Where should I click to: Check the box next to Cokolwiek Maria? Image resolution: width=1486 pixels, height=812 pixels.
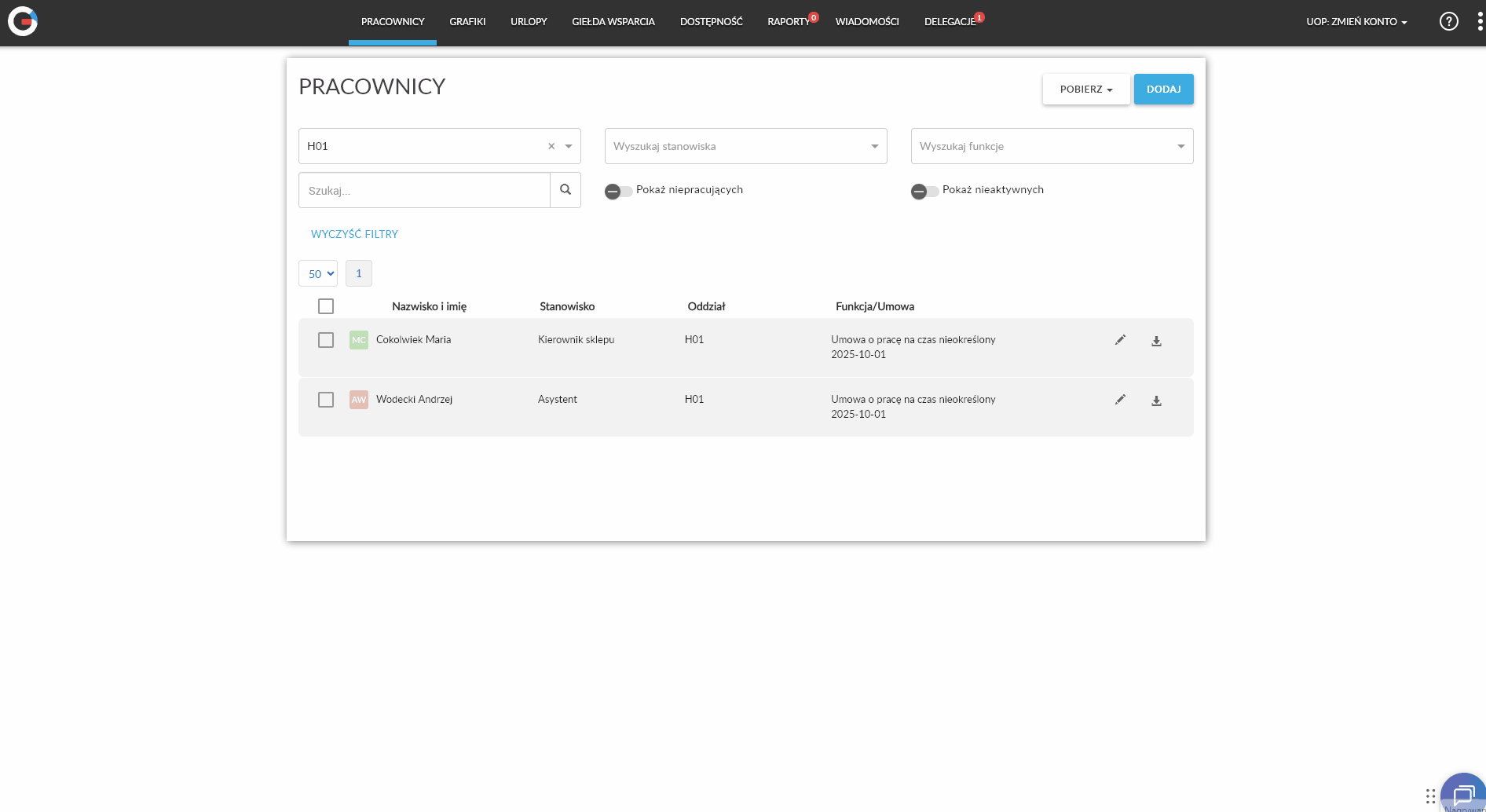pos(326,340)
